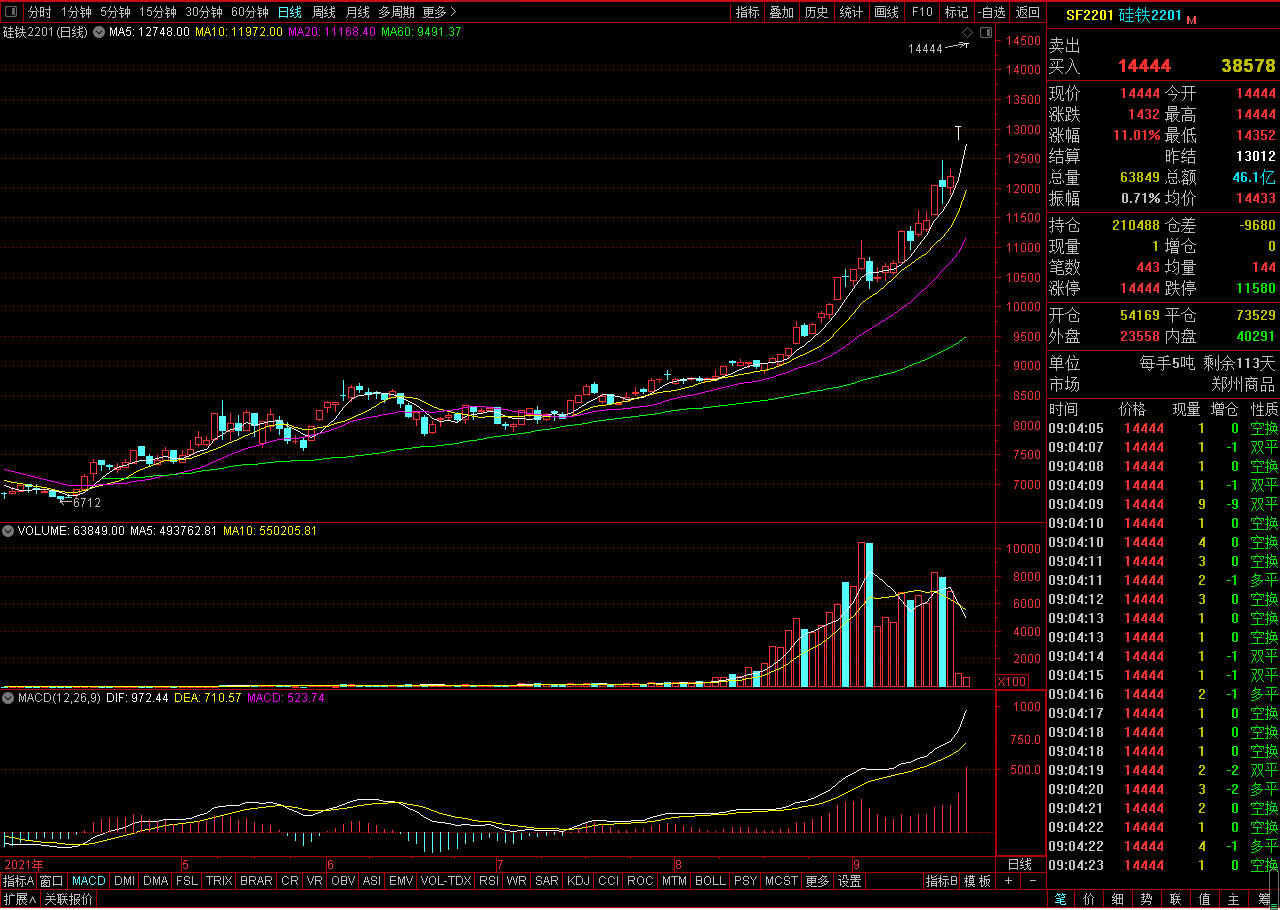
Task: Select the 笔 tab below tick list
Action: 1060,899
